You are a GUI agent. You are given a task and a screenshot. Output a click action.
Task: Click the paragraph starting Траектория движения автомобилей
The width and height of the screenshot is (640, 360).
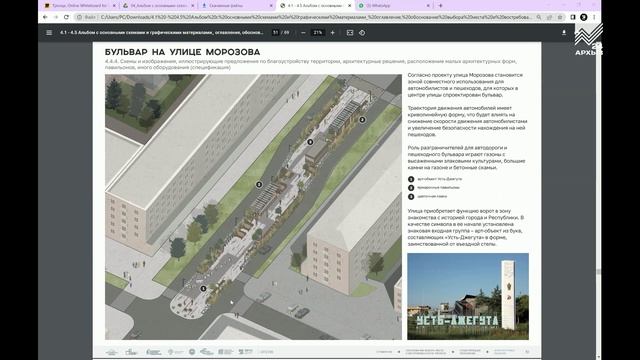point(467,121)
